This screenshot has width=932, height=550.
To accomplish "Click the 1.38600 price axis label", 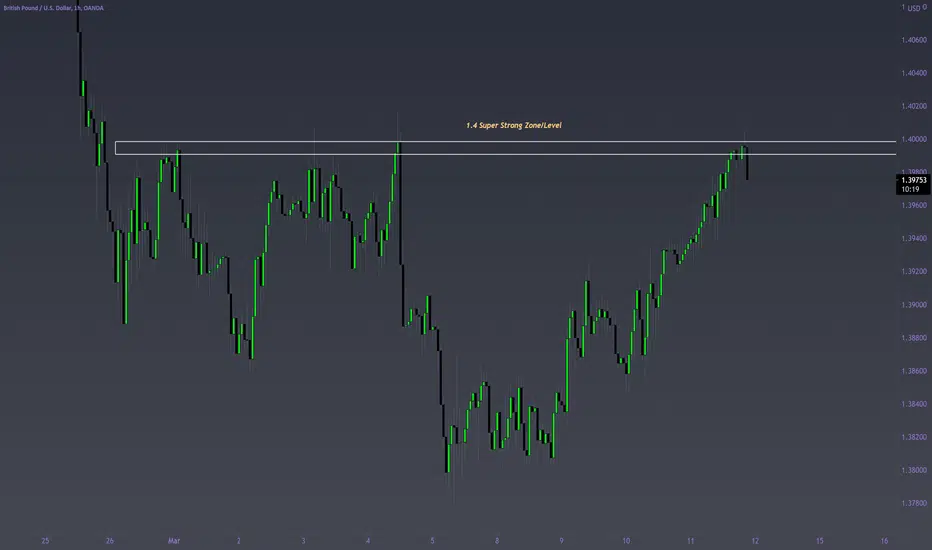I will click(x=914, y=370).
